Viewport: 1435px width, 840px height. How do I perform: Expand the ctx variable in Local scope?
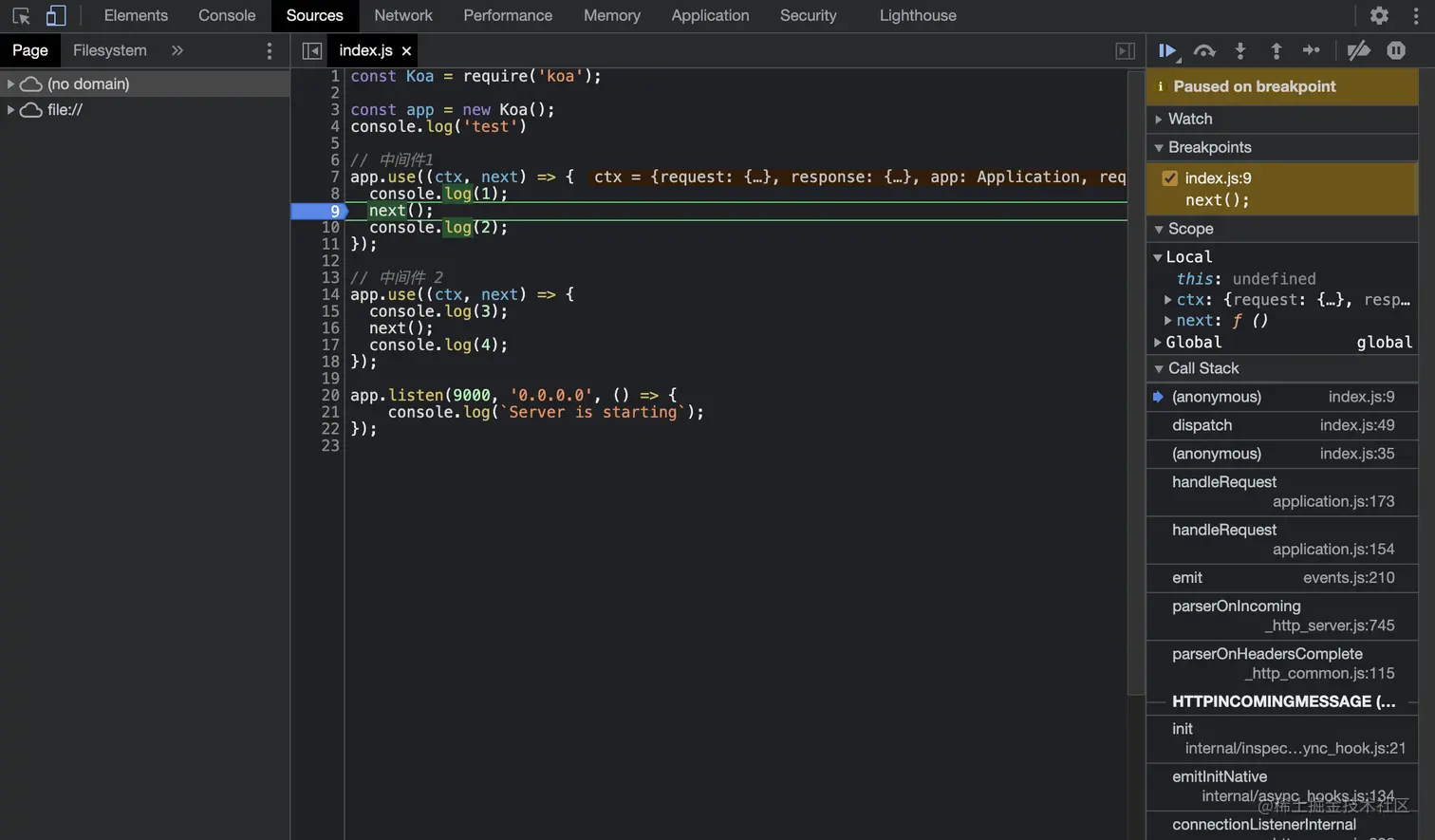coord(1166,299)
